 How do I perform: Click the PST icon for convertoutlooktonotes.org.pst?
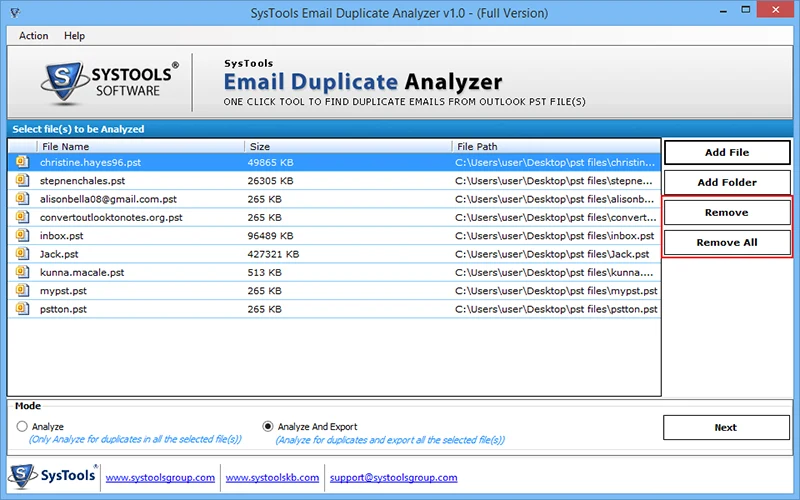(x=22, y=217)
